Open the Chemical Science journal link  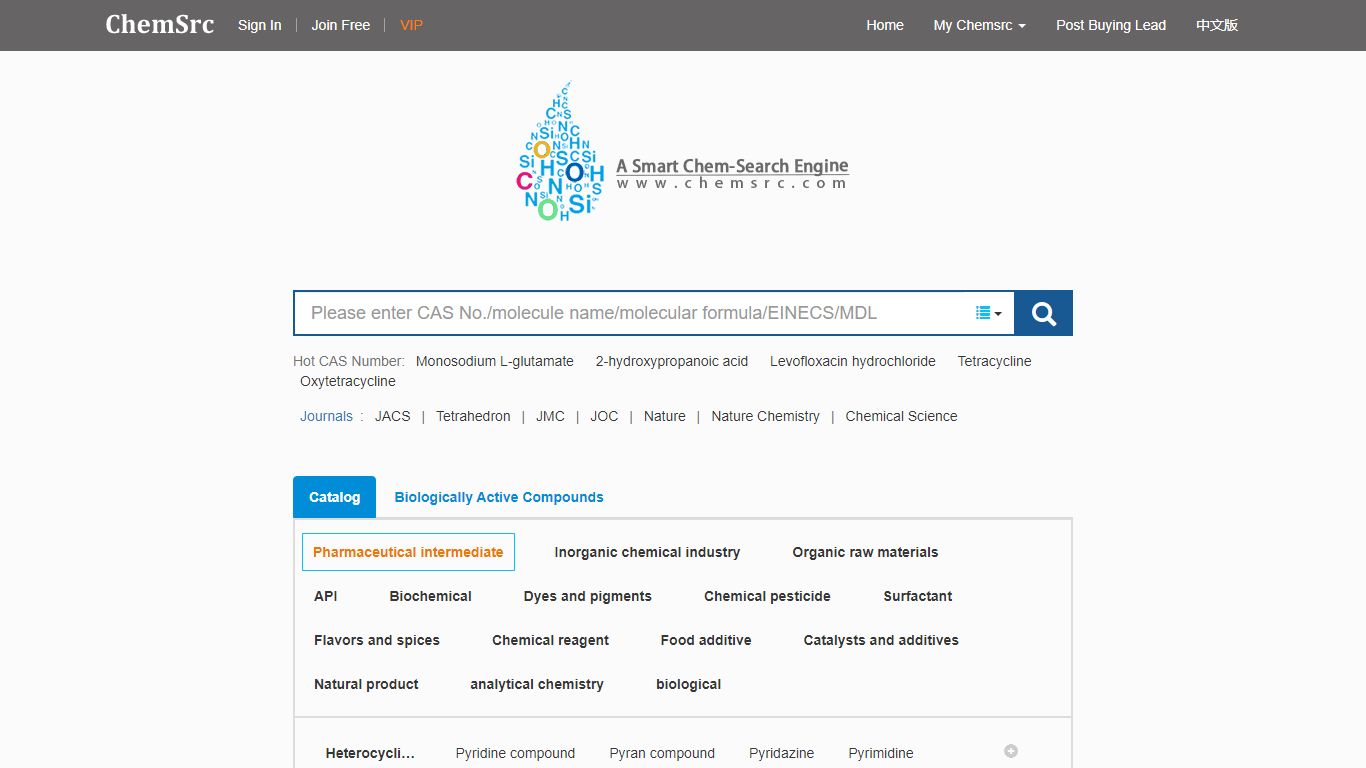tap(901, 416)
